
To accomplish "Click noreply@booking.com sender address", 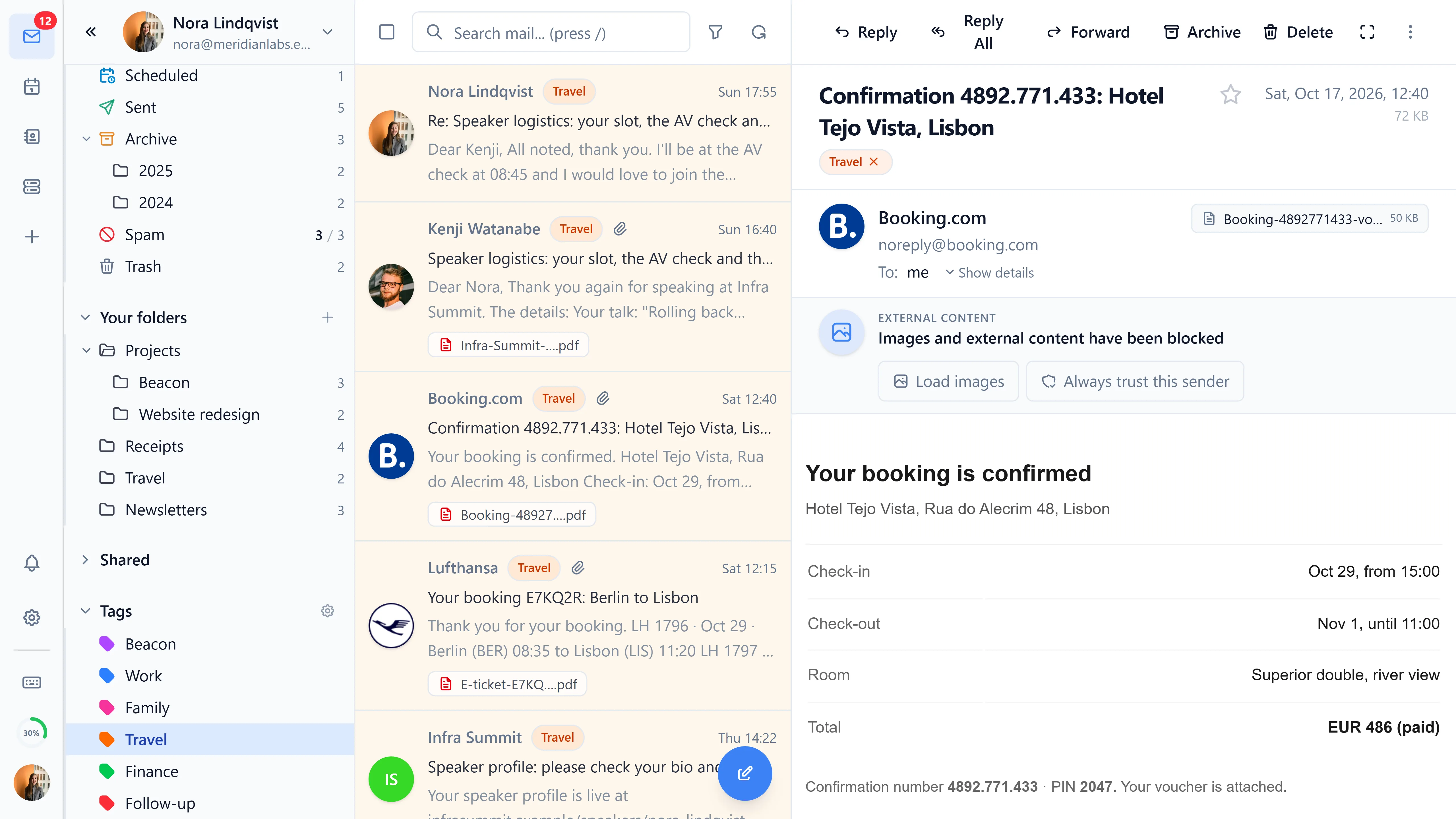I will [958, 245].
